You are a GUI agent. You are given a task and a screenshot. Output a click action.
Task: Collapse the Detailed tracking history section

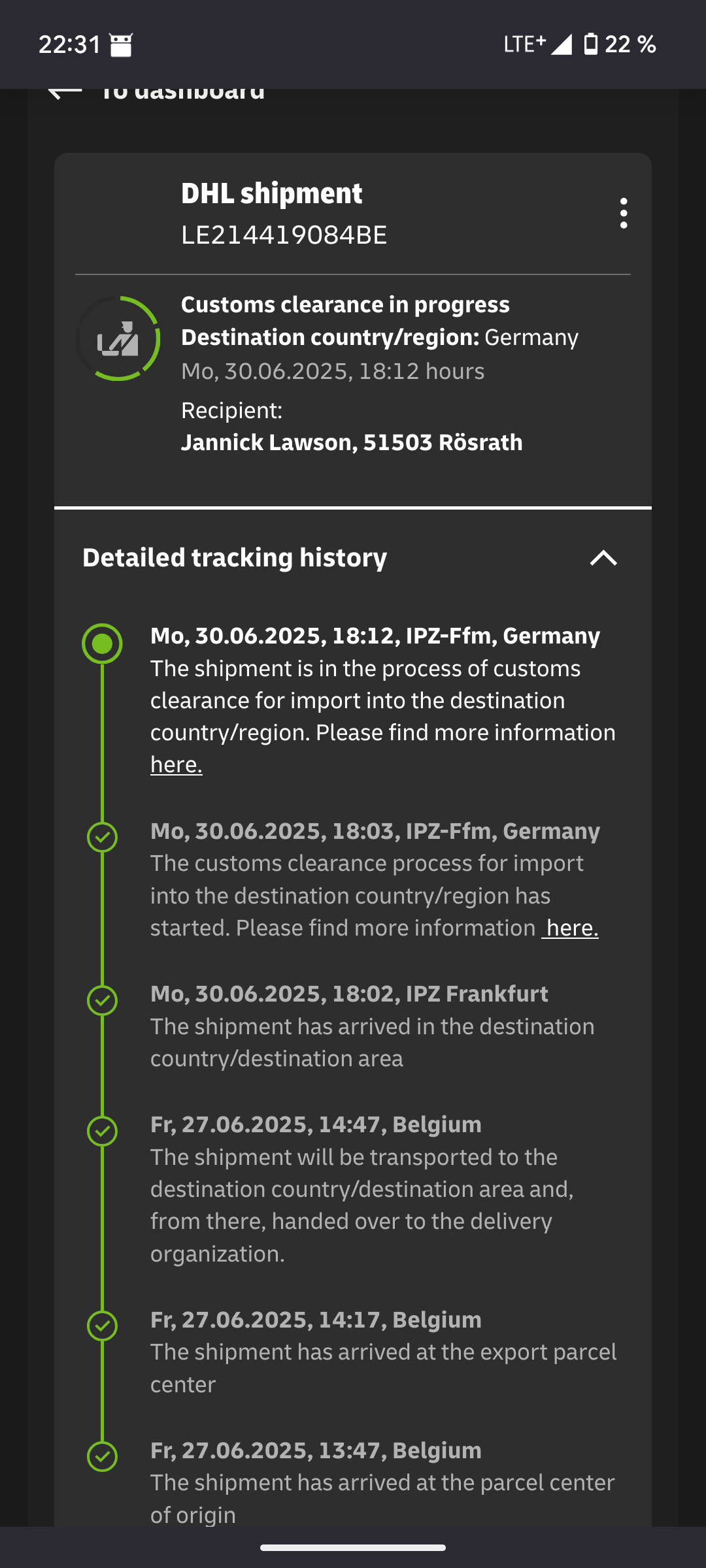(603, 558)
